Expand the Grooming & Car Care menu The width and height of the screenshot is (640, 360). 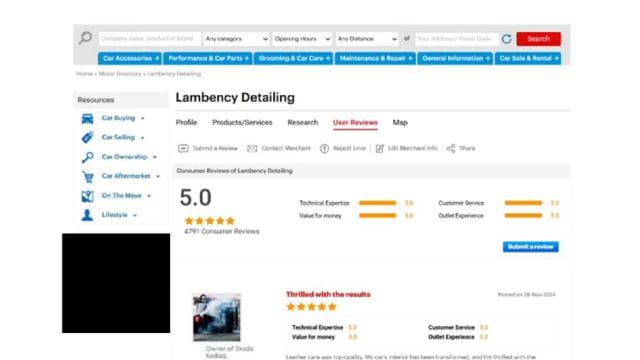pos(293,58)
